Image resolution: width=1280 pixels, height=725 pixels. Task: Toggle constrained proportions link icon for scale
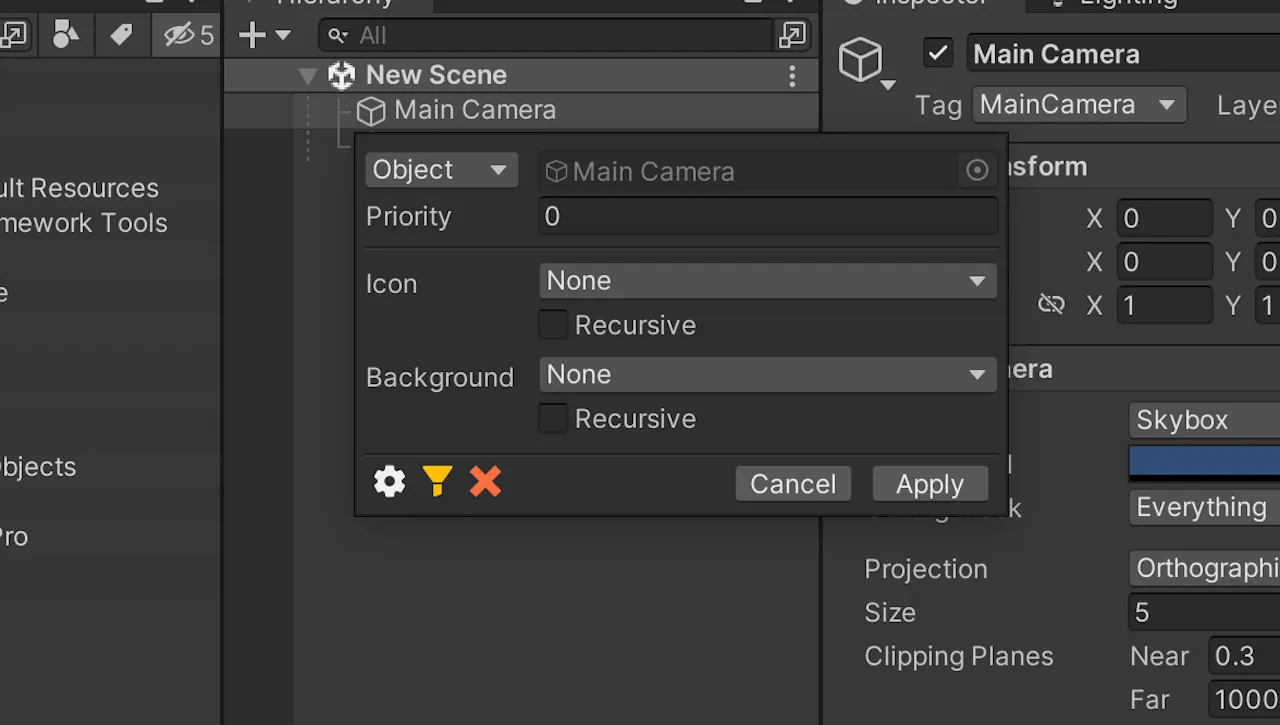1051,304
